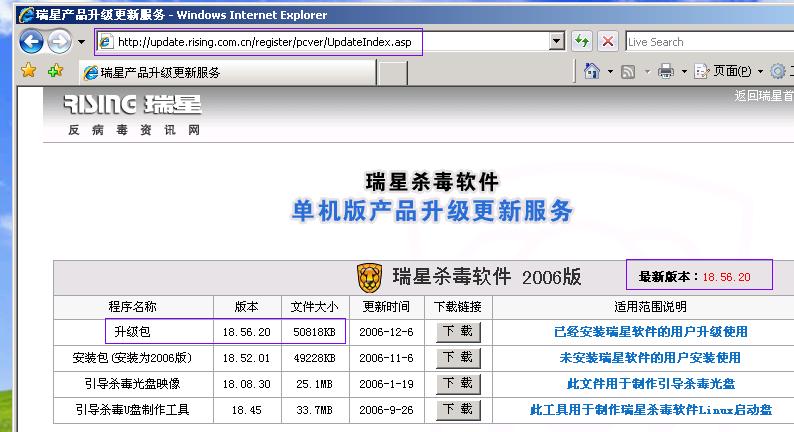This screenshot has height=432, width=794.
Task: Click the red Stop loading icon
Action: click(x=608, y=42)
